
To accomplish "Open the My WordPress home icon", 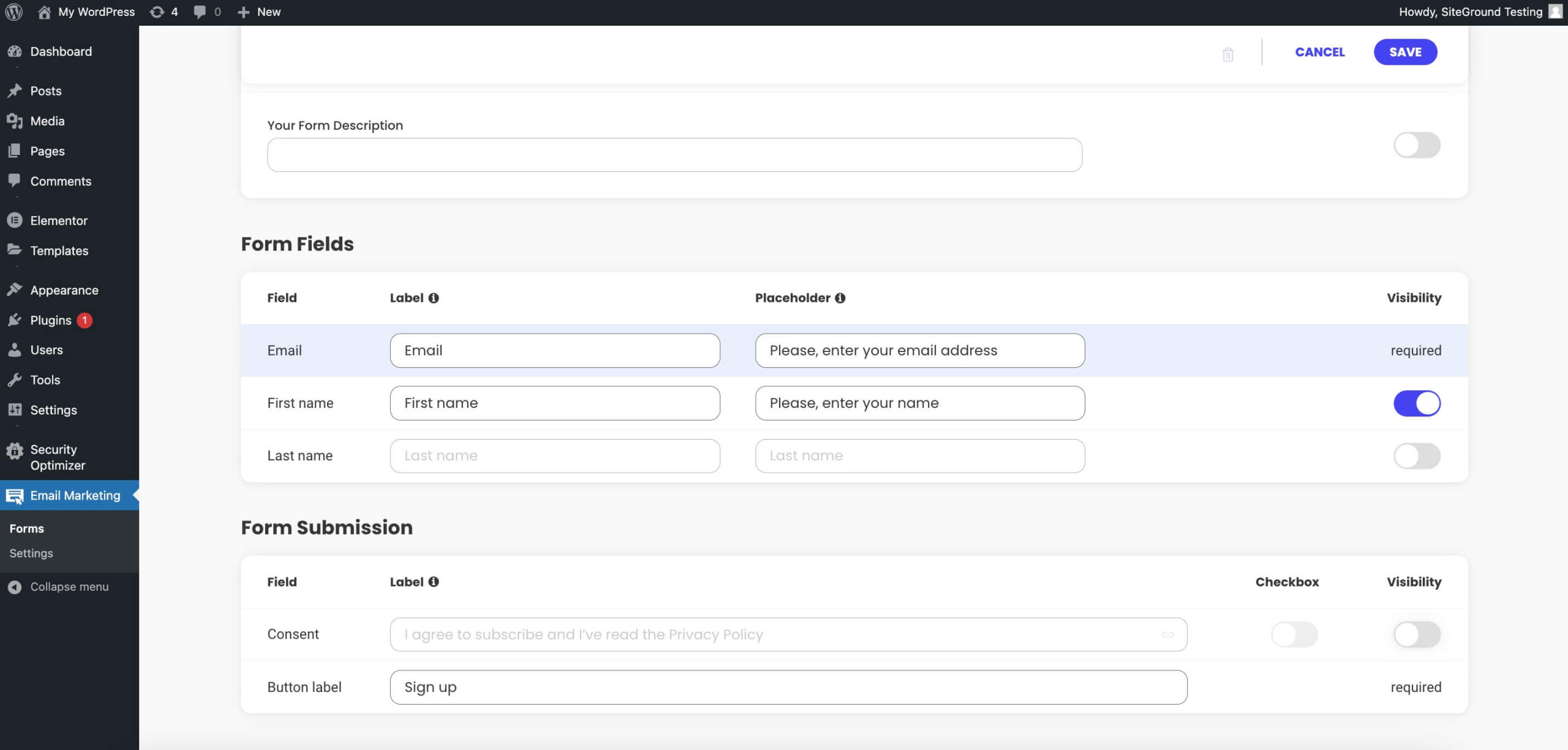I will coord(44,12).
